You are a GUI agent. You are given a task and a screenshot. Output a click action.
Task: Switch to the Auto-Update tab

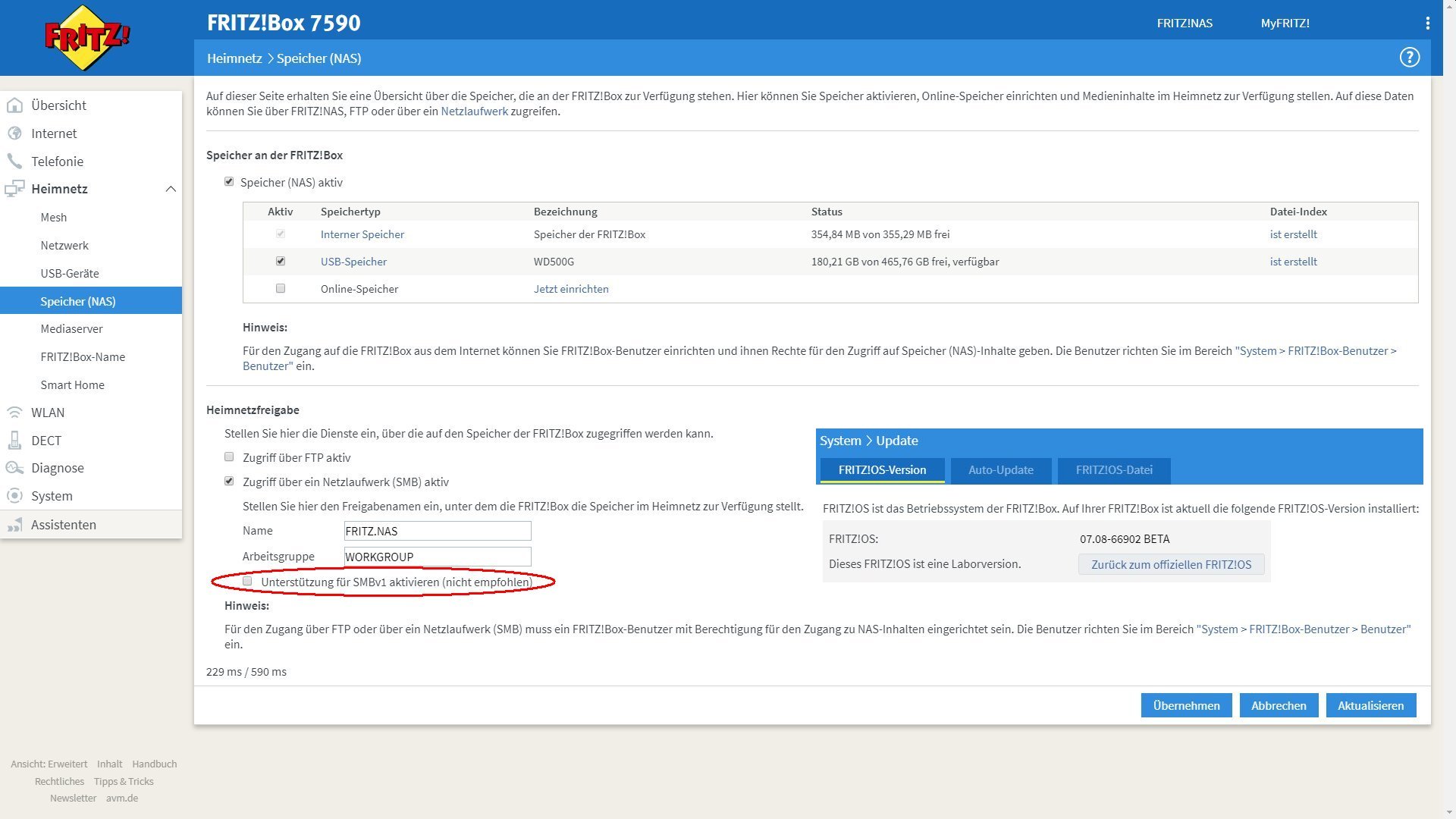[x=1000, y=470]
